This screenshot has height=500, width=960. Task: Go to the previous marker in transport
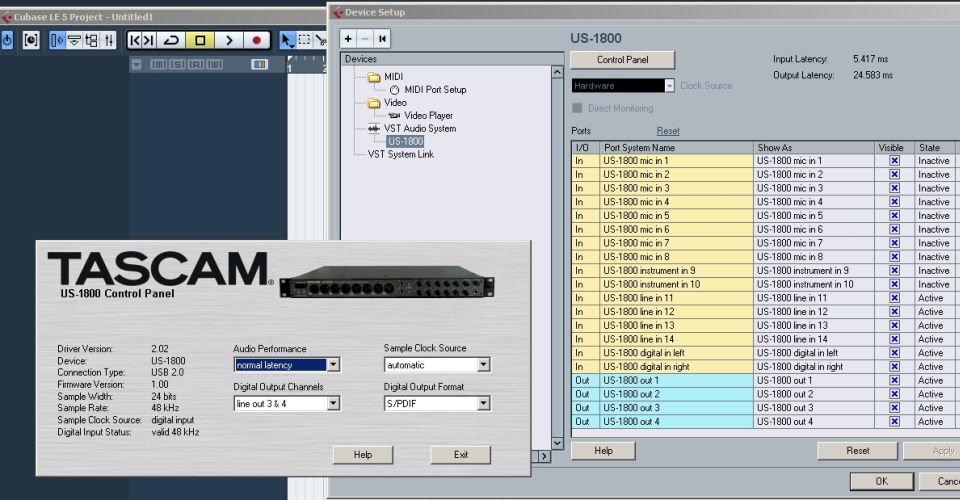[135, 40]
